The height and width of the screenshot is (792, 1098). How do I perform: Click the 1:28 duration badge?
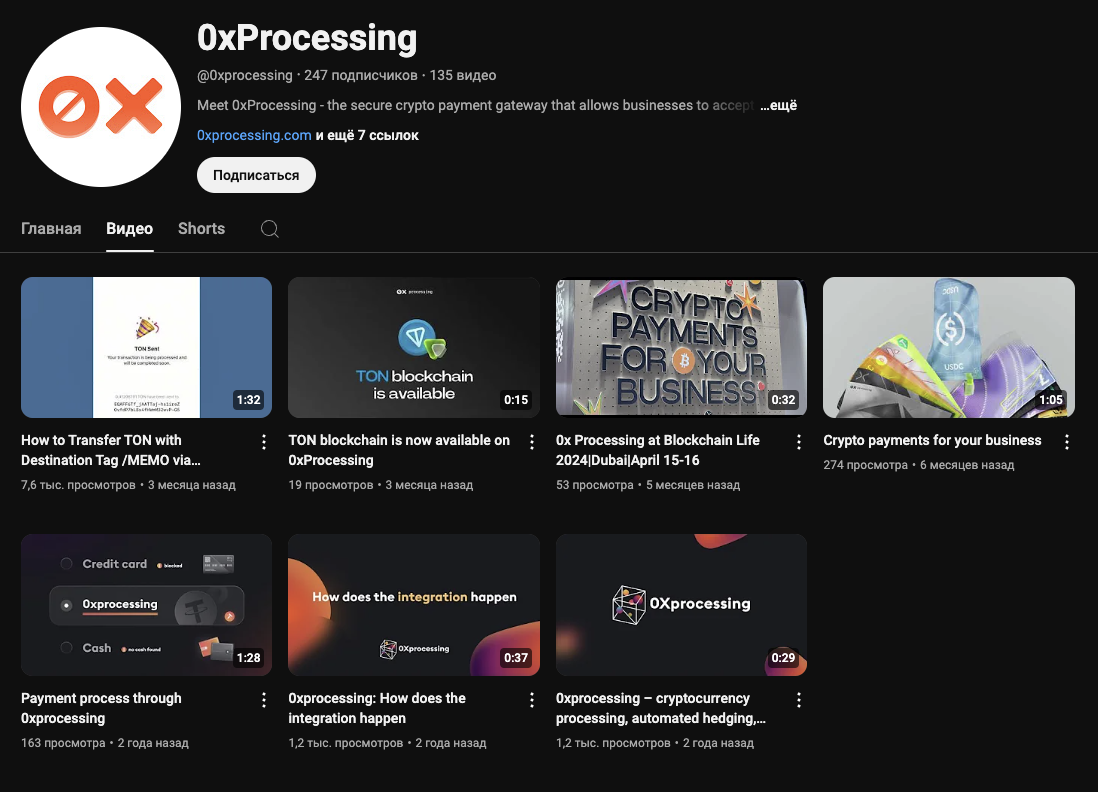point(248,658)
